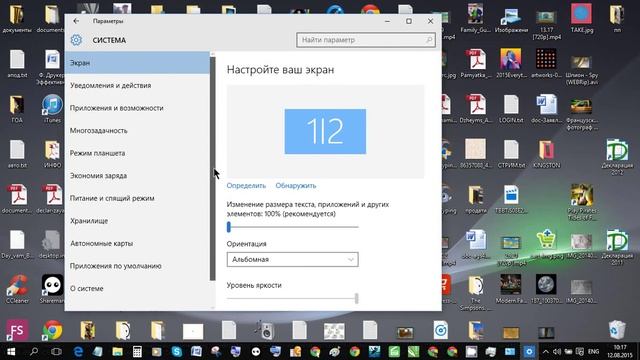Screen dimensions: 640x360
Task: Click the settings sidebar vertical scrollbar
Action: 212,169
